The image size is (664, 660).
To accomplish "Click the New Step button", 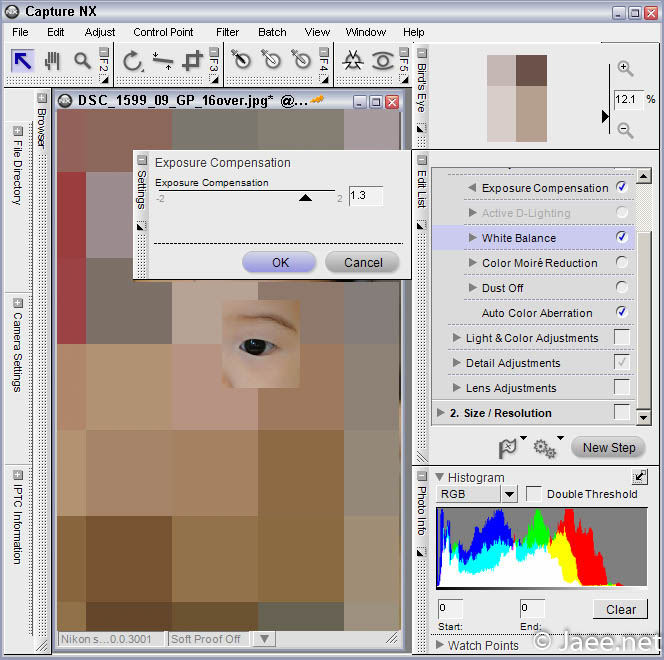I will pos(609,448).
